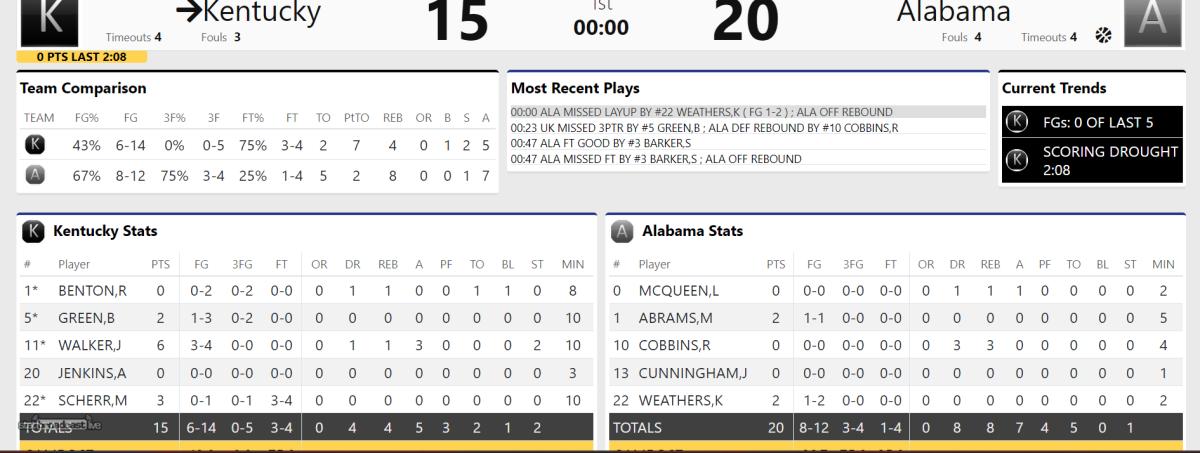Click the FG% header in Team Comparison
The width and height of the screenshot is (1200, 453).
tap(86, 118)
